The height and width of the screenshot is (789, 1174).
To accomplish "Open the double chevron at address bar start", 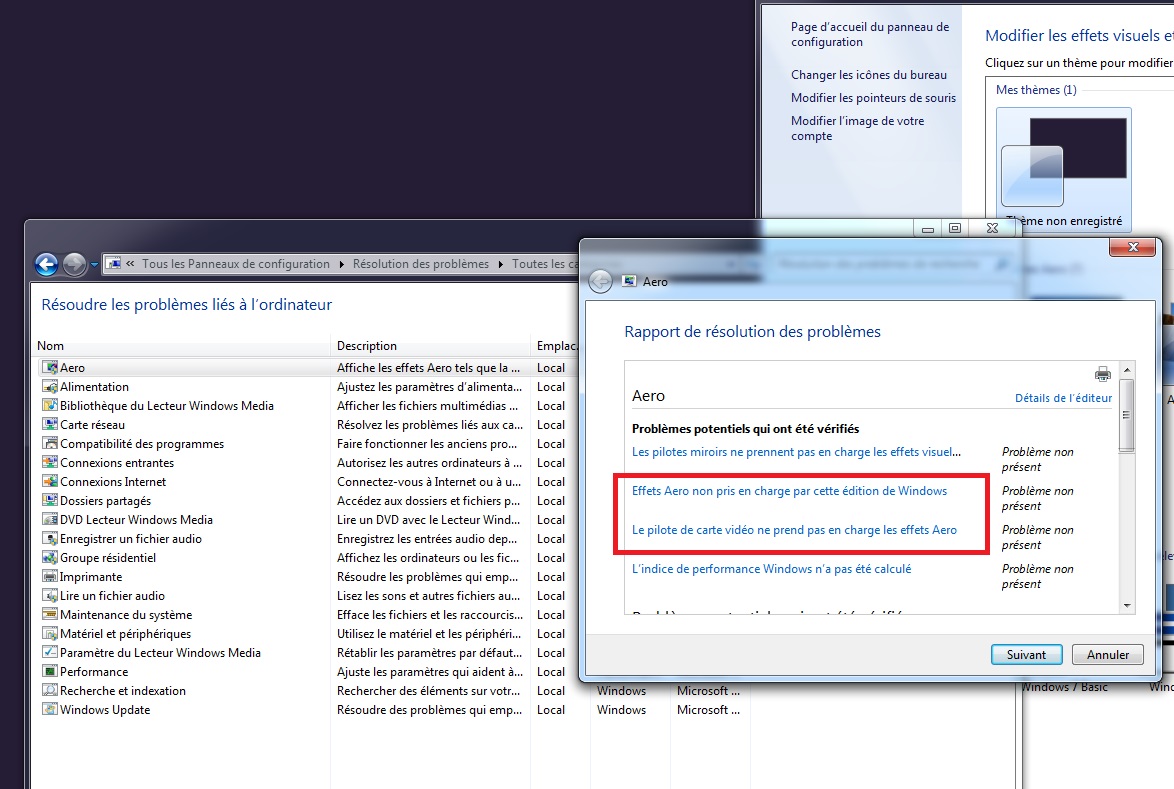I will (130, 263).
